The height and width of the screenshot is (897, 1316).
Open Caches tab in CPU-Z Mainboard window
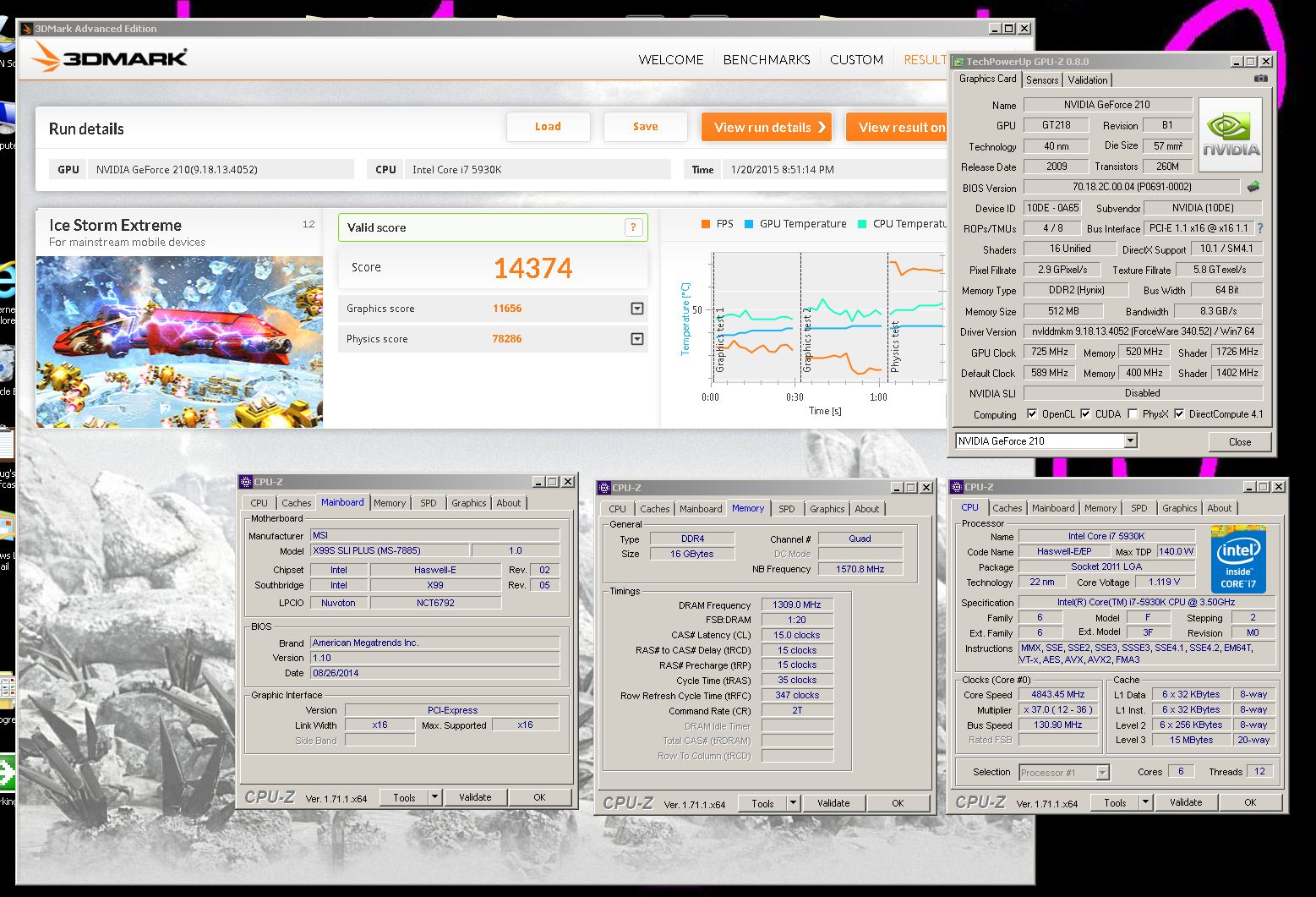click(x=296, y=503)
